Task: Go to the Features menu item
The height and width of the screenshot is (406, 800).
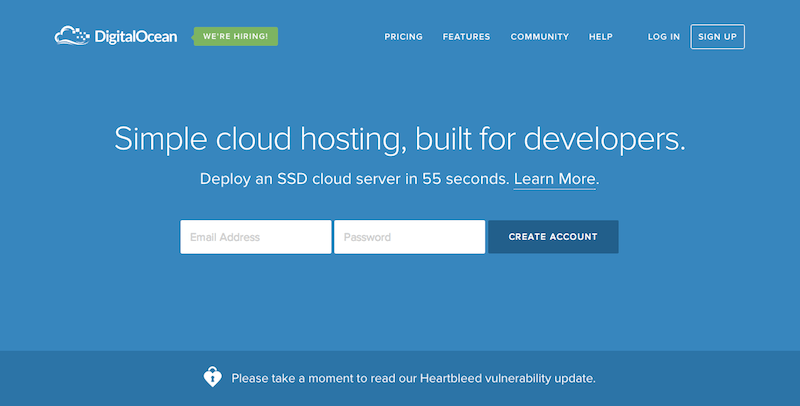Action: click(466, 37)
